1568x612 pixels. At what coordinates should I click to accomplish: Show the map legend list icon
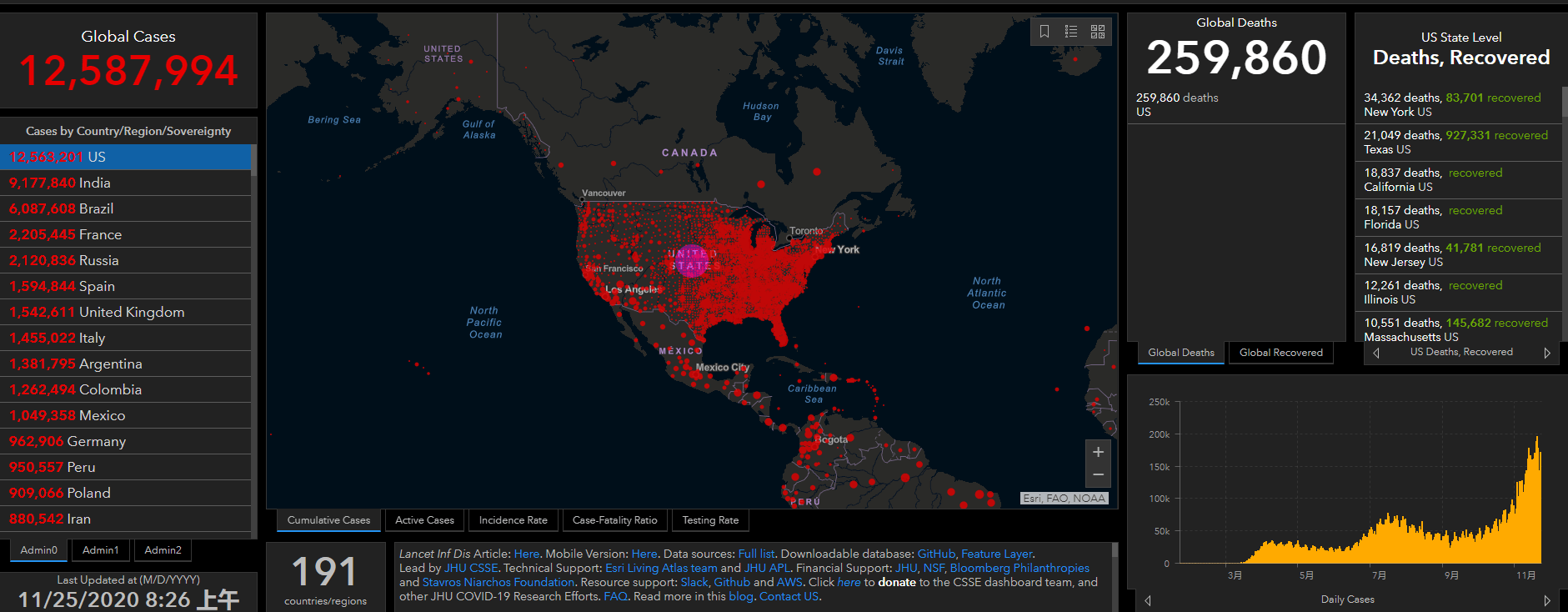point(1071,32)
